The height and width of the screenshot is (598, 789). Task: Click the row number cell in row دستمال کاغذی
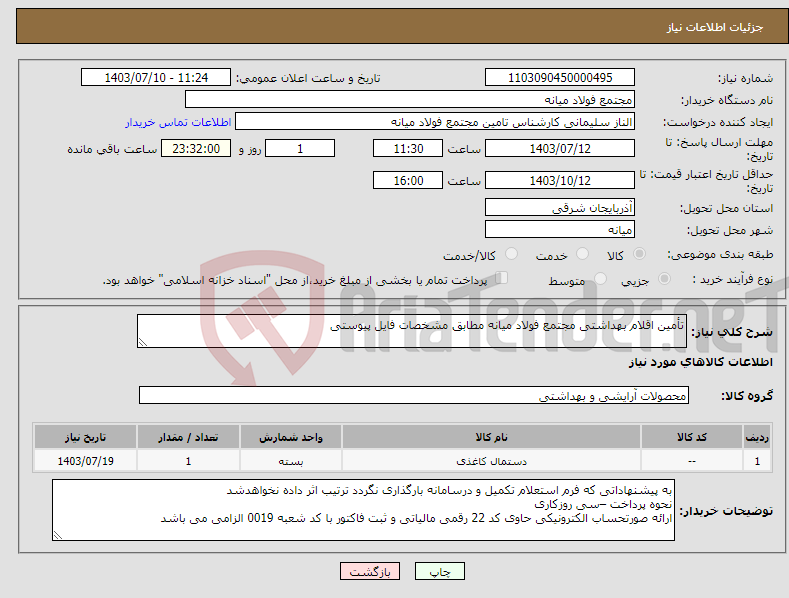pos(757,461)
